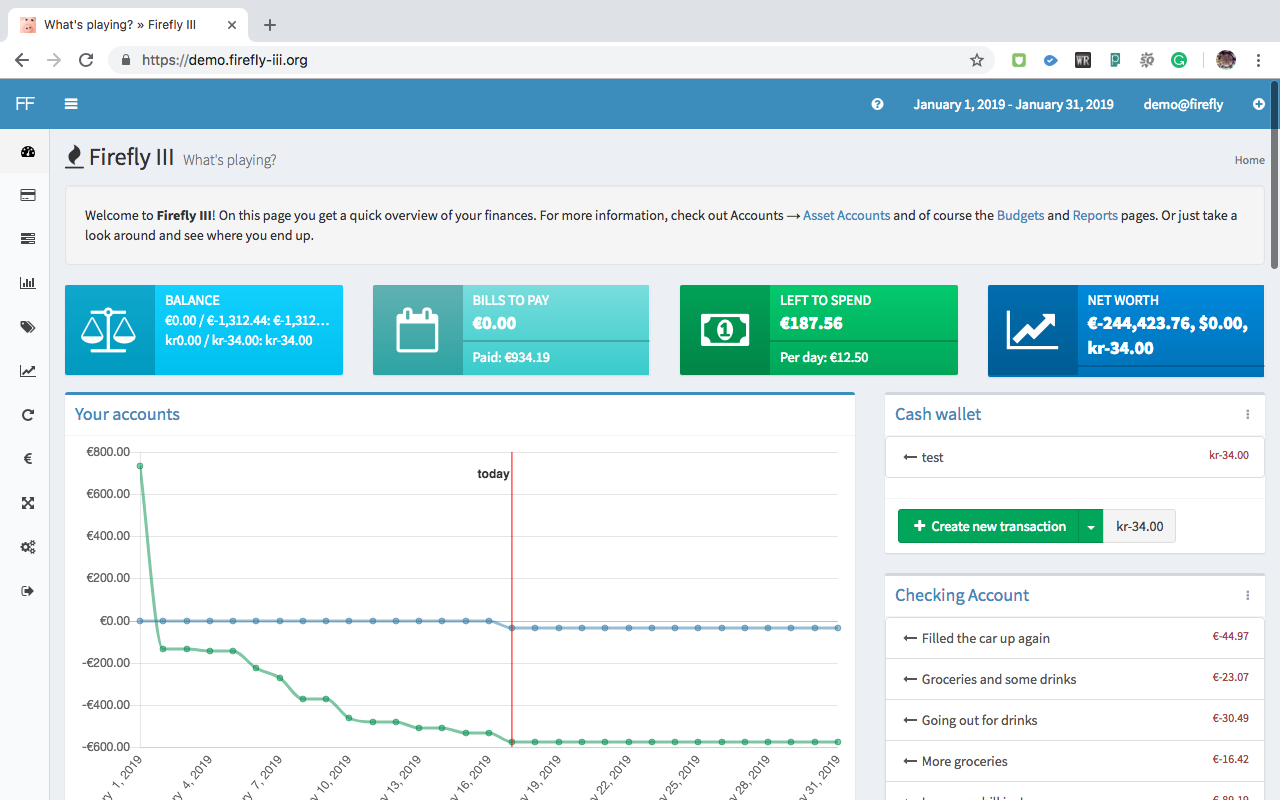Open Cash wallet box options menu

tap(1247, 414)
